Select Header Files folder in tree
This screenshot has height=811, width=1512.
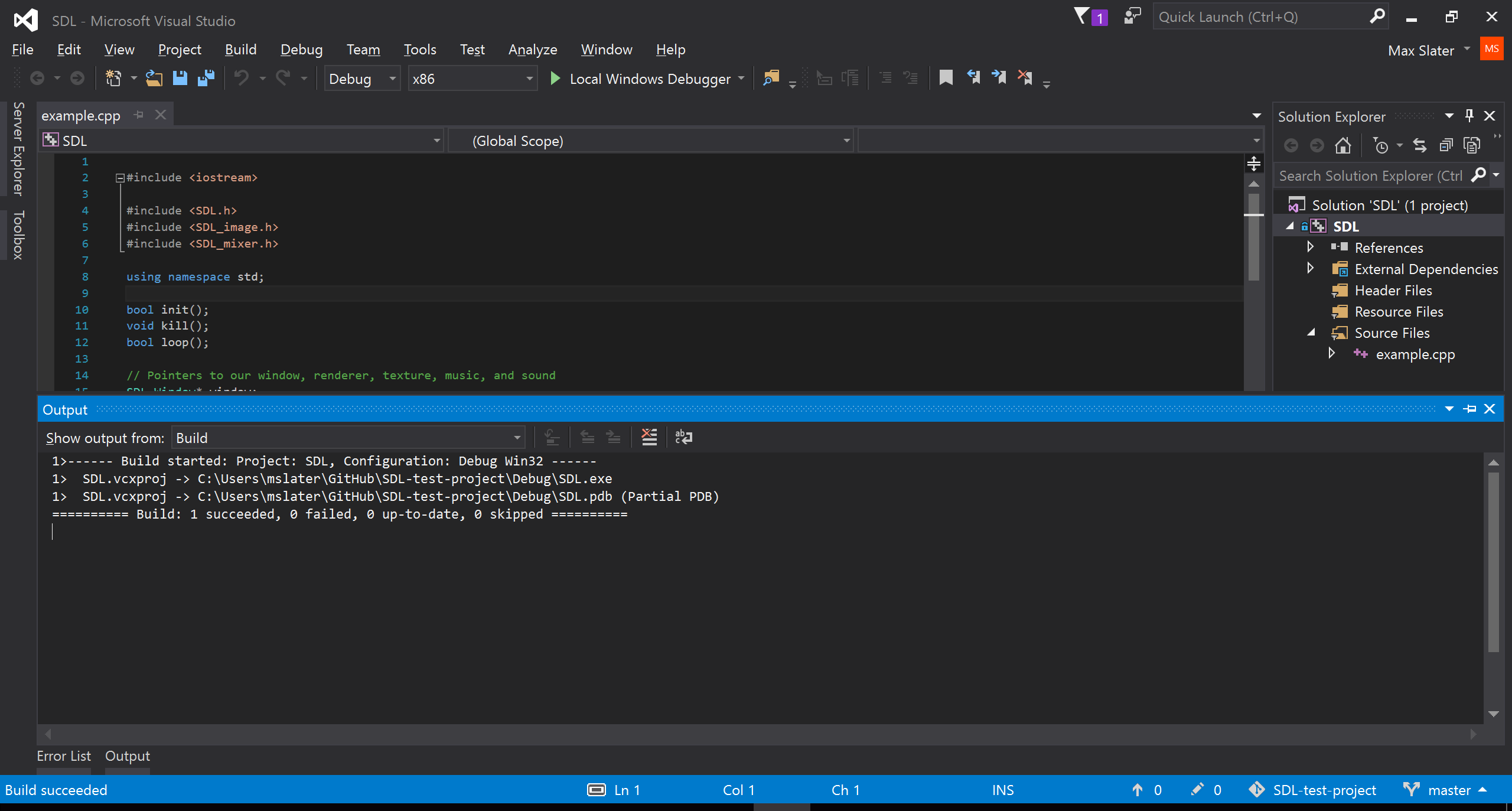1393,290
